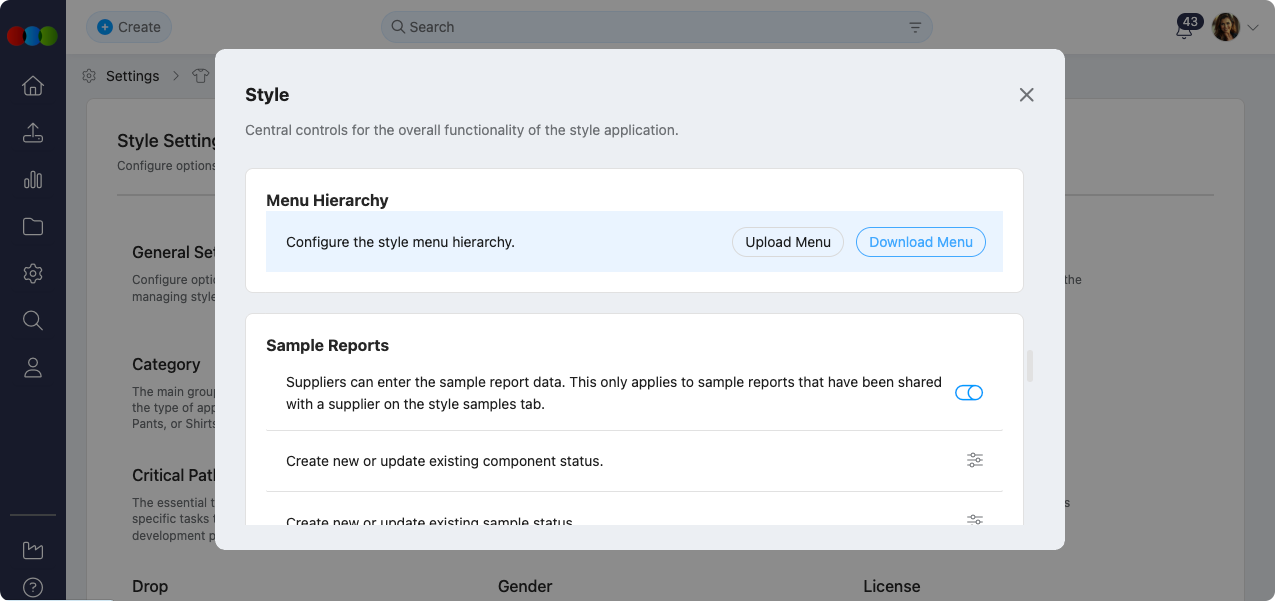This screenshot has height=601, width=1275.
Task: Click the Create button
Action: click(x=129, y=27)
